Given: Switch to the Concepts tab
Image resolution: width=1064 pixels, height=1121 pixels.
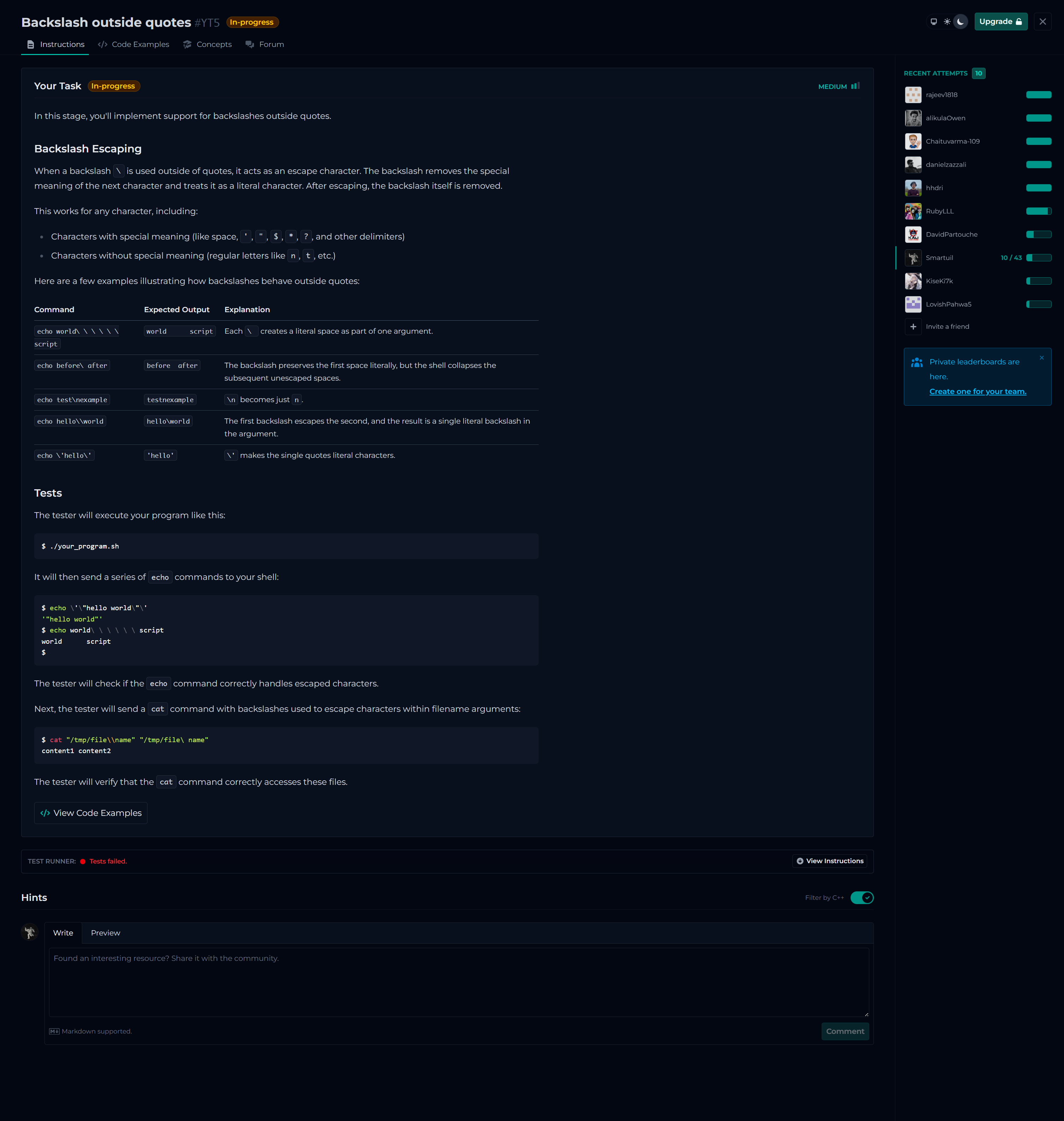Looking at the screenshot, I should tap(207, 44).
